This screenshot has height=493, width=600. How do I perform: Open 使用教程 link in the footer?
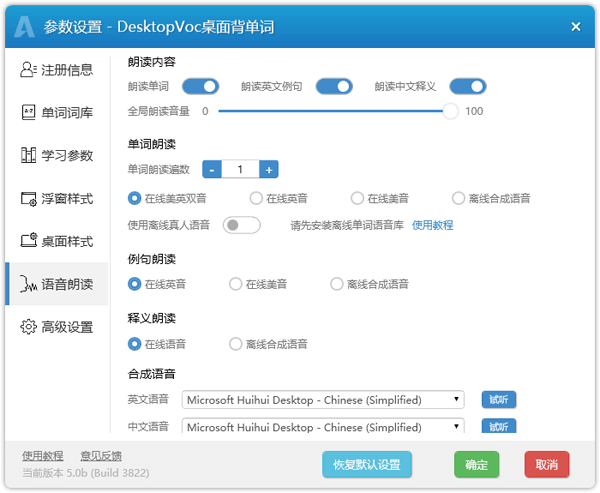[42, 456]
